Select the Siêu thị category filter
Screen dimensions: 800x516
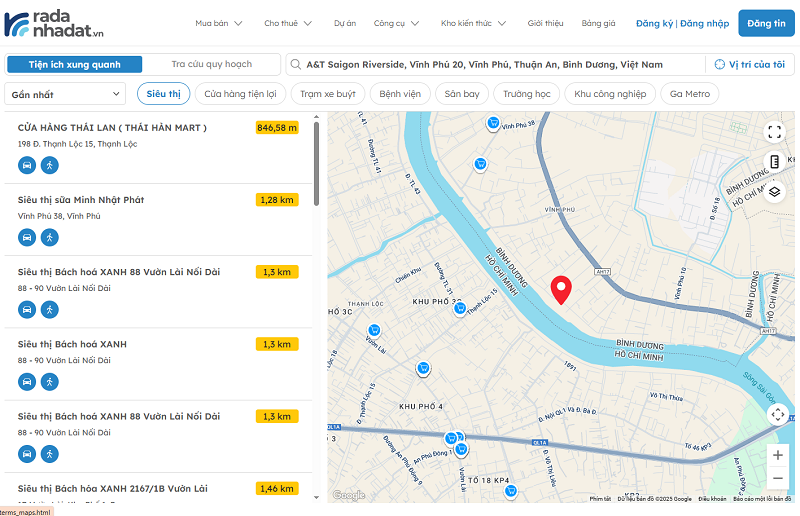pos(163,94)
